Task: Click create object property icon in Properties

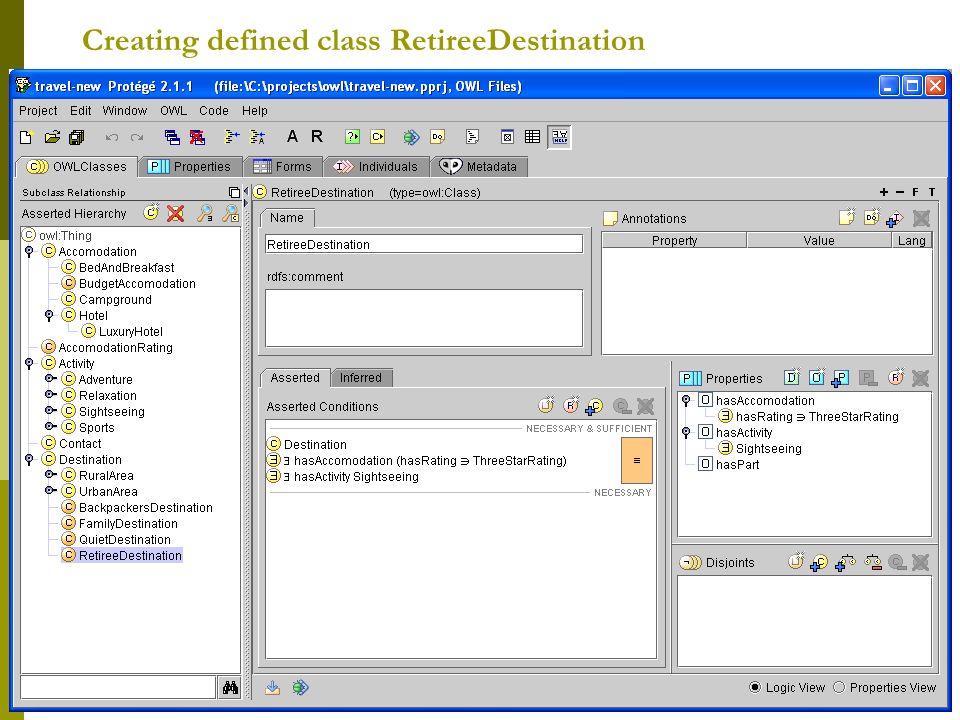Action: click(x=817, y=378)
